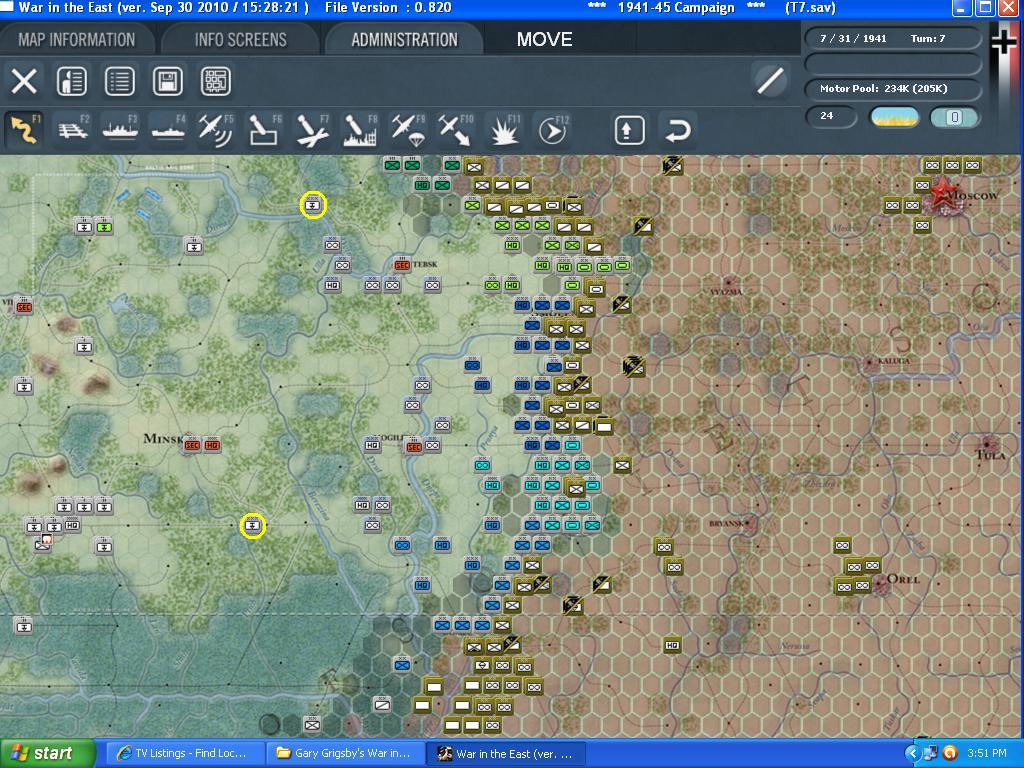Click the floppy disk save game icon
This screenshot has width=1024, height=768.
[168, 82]
